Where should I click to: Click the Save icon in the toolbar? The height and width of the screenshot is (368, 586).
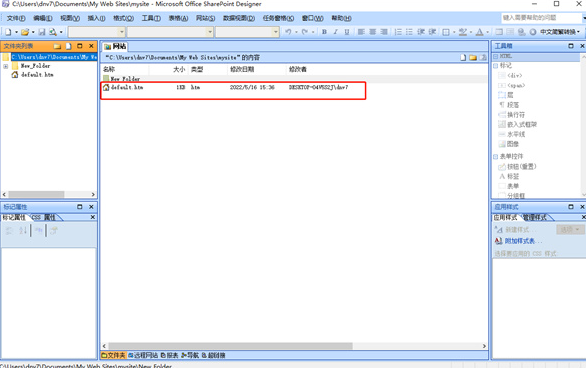(x=41, y=32)
